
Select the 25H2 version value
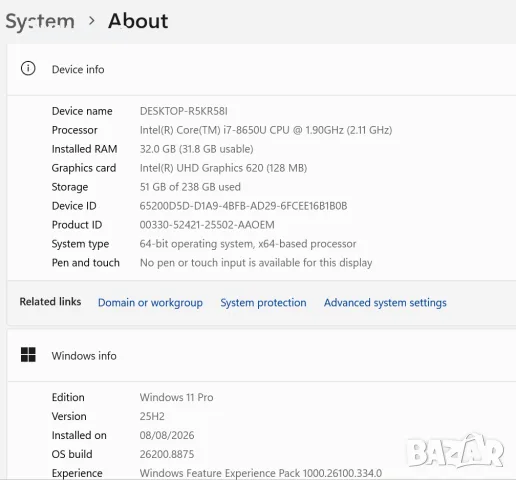coord(152,416)
